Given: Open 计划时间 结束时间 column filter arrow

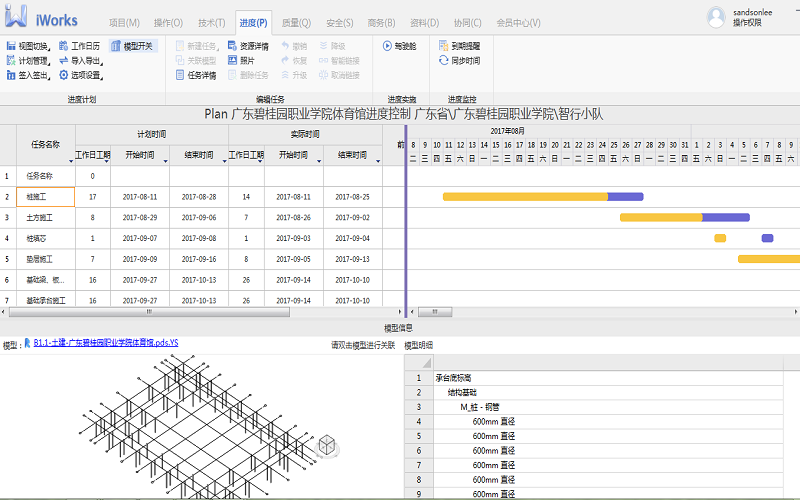Looking at the screenshot, I should 224,161.
